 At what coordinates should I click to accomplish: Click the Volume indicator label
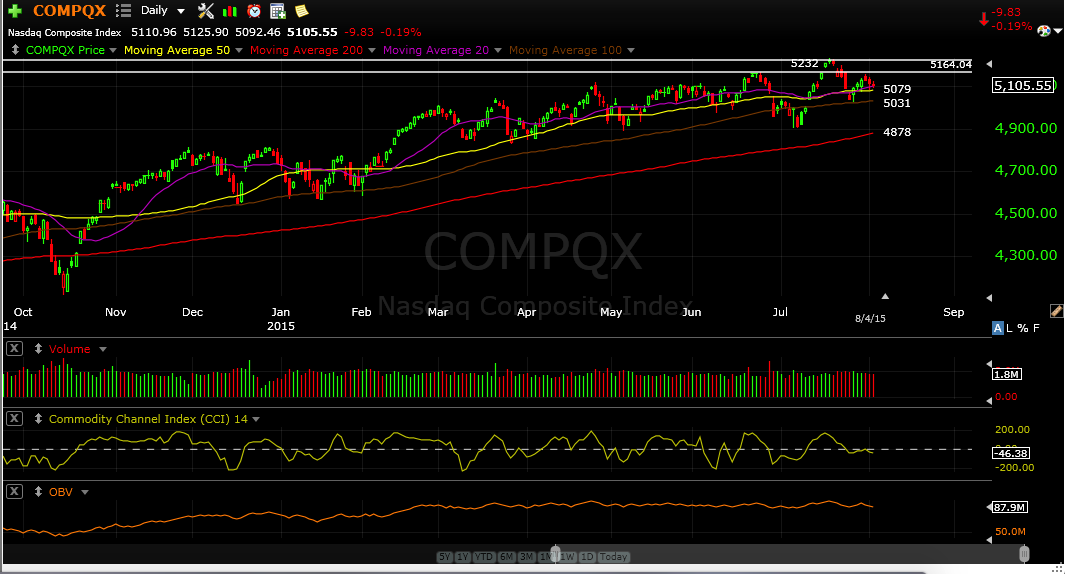click(x=69, y=348)
